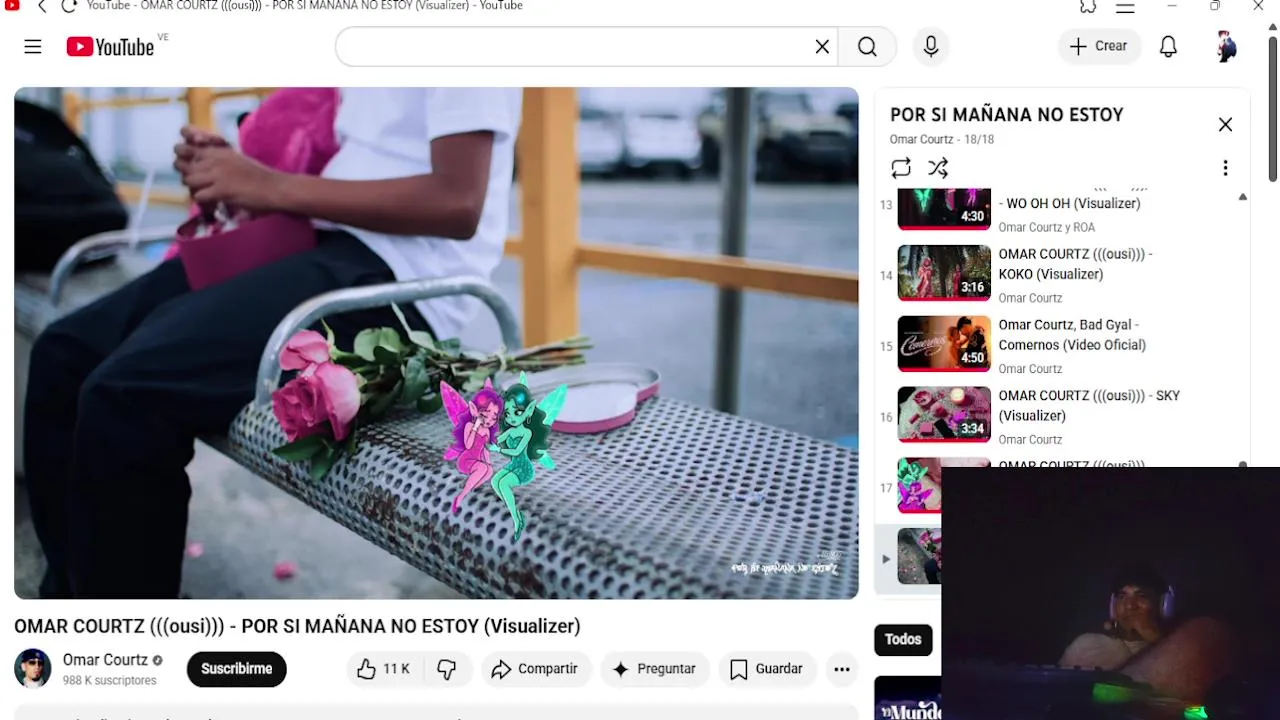Play Comernos video thumbnail
The width and height of the screenshot is (1280, 720).
(x=944, y=344)
